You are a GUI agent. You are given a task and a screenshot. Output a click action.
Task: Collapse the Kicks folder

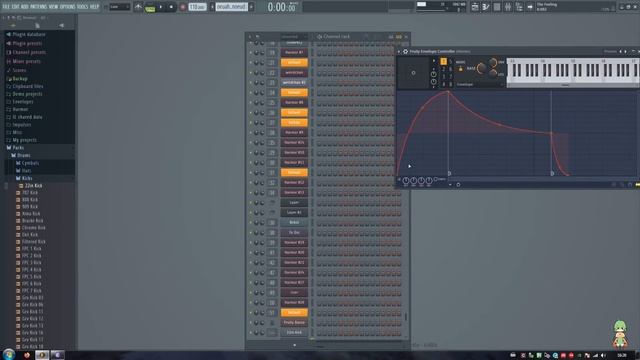point(27,178)
